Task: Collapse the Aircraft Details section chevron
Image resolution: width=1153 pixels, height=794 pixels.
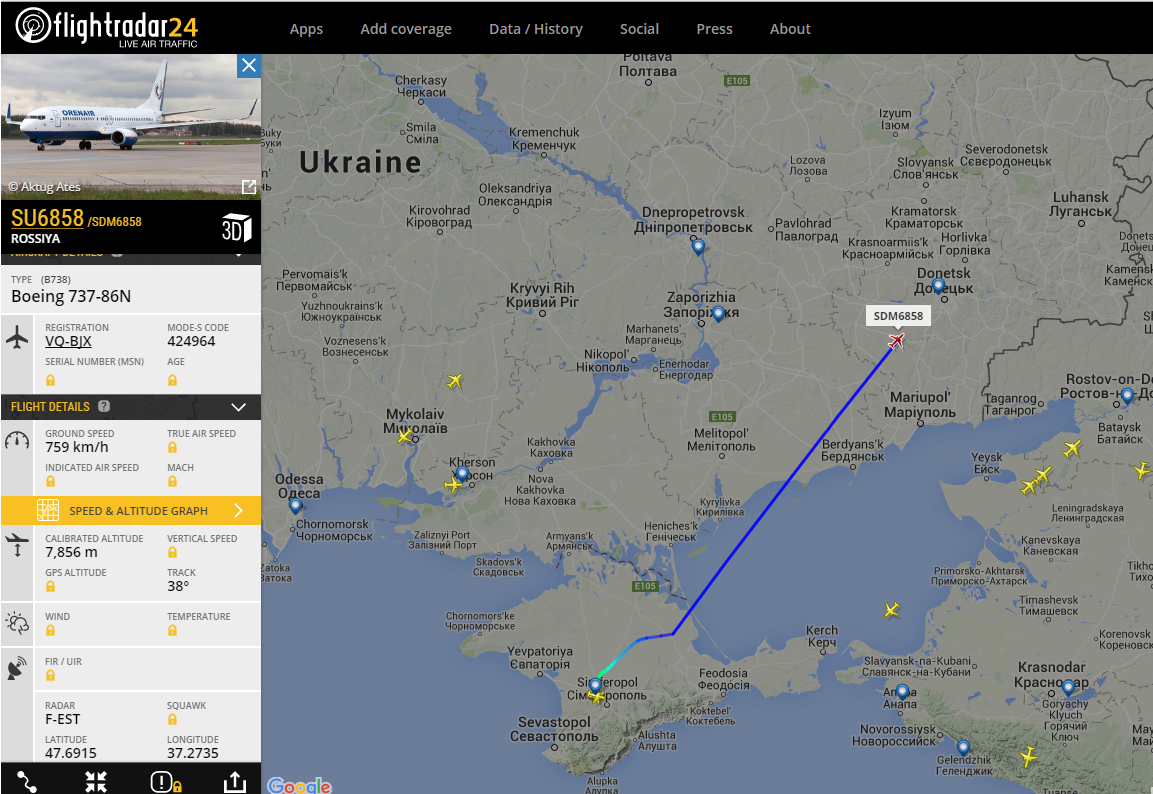Action: (x=238, y=254)
